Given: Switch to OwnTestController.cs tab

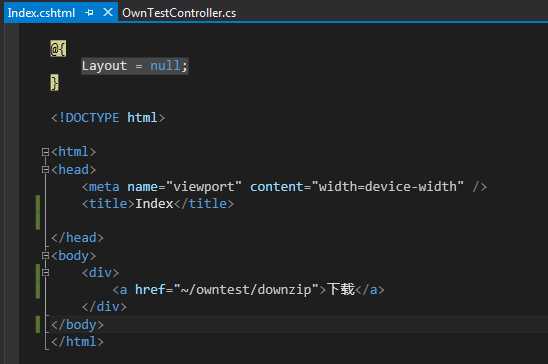Looking at the screenshot, I should [x=179, y=13].
